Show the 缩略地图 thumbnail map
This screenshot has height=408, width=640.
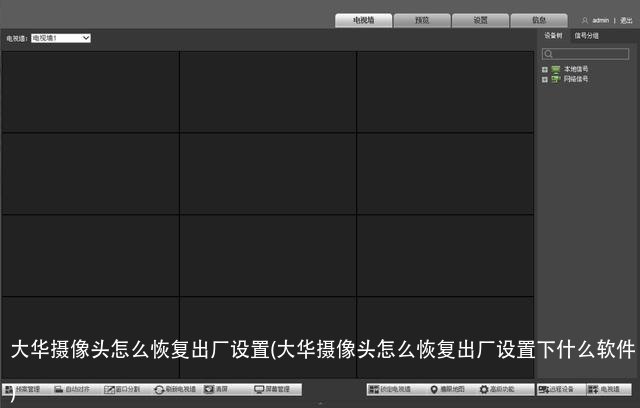(448, 389)
